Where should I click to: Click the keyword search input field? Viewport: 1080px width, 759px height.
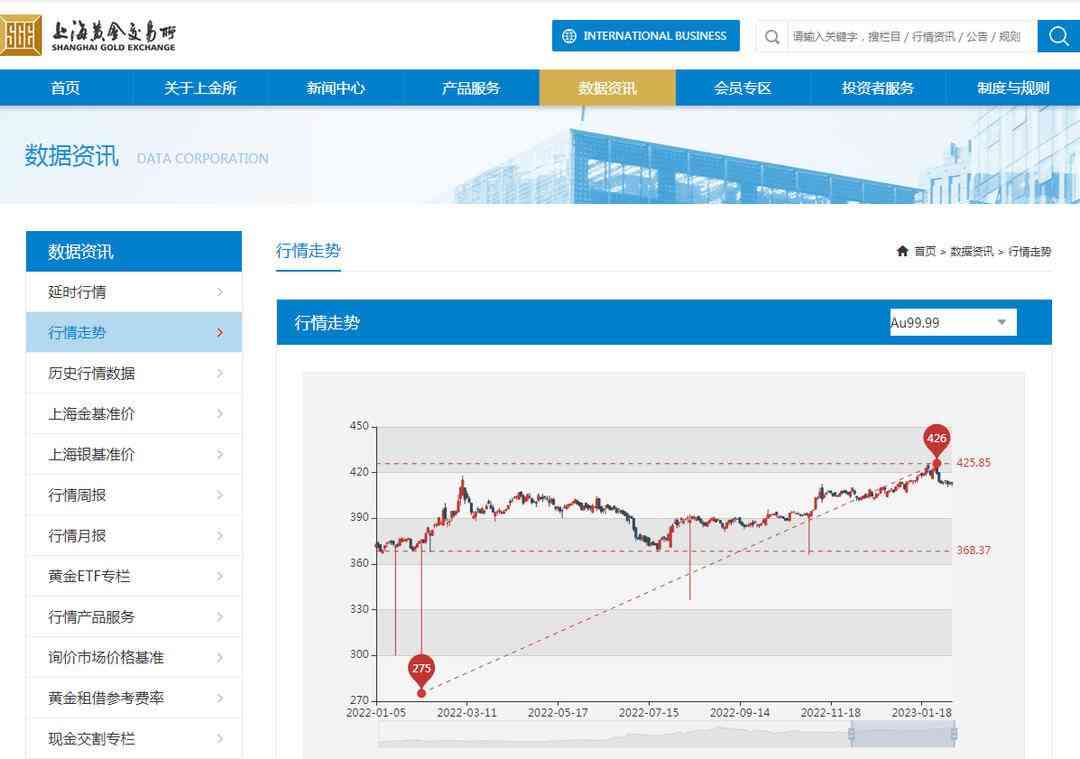pos(908,36)
